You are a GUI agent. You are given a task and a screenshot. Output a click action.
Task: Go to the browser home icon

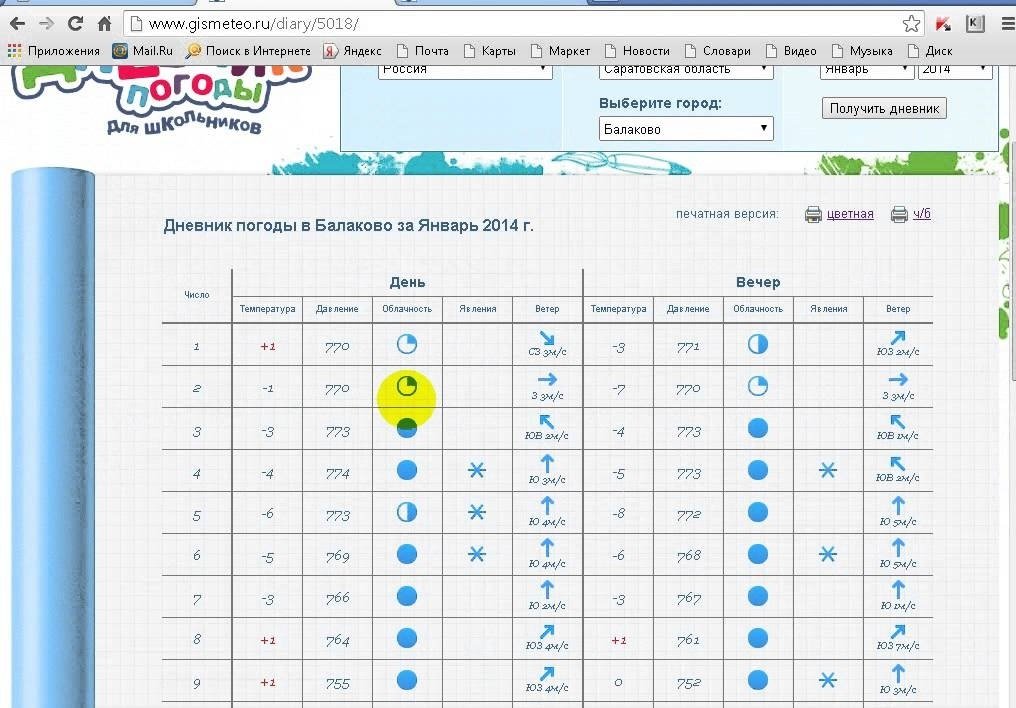coord(104,24)
